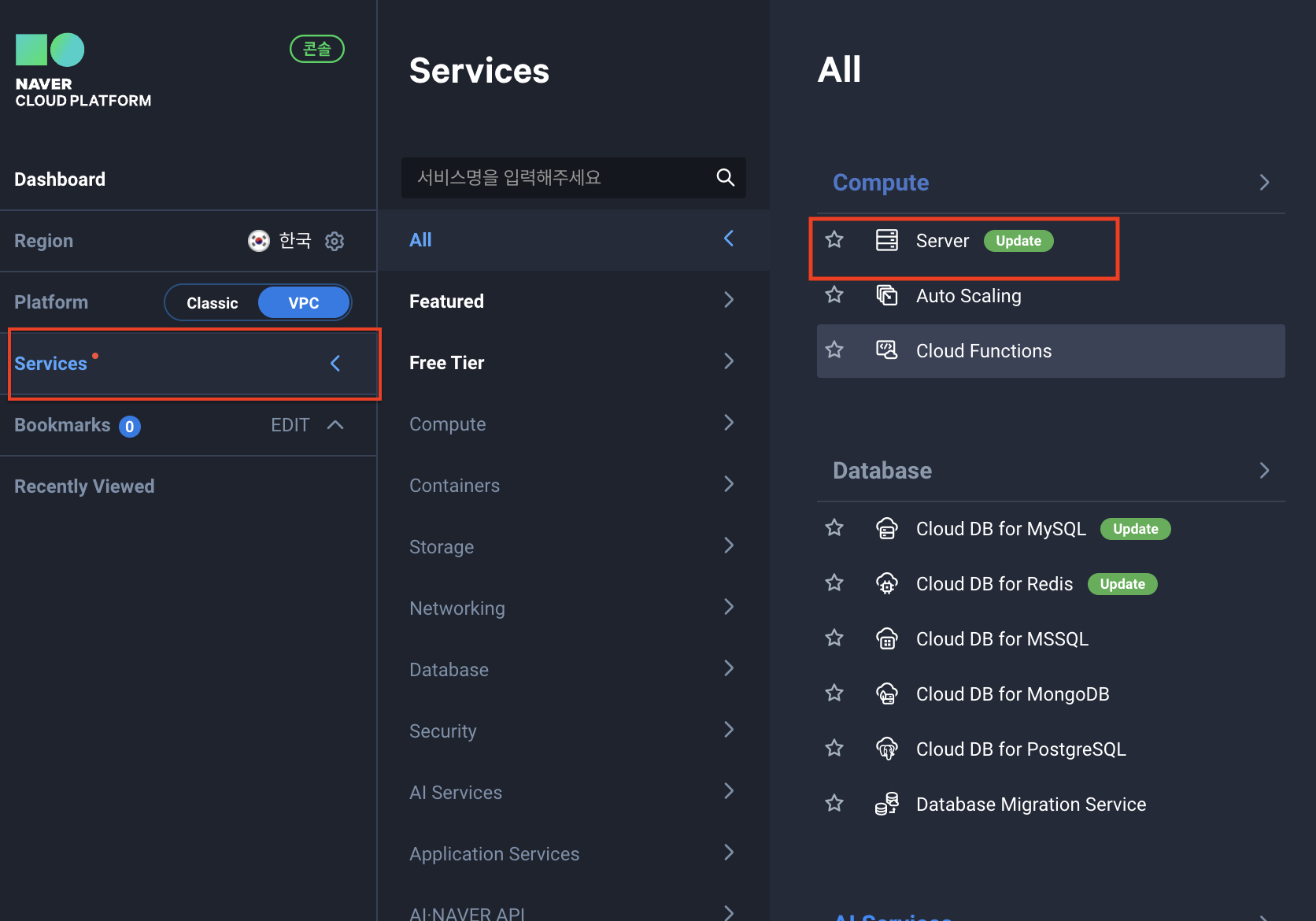Click the Cloud DB for MSSQL icon
The image size is (1316, 921).
(887, 638)
